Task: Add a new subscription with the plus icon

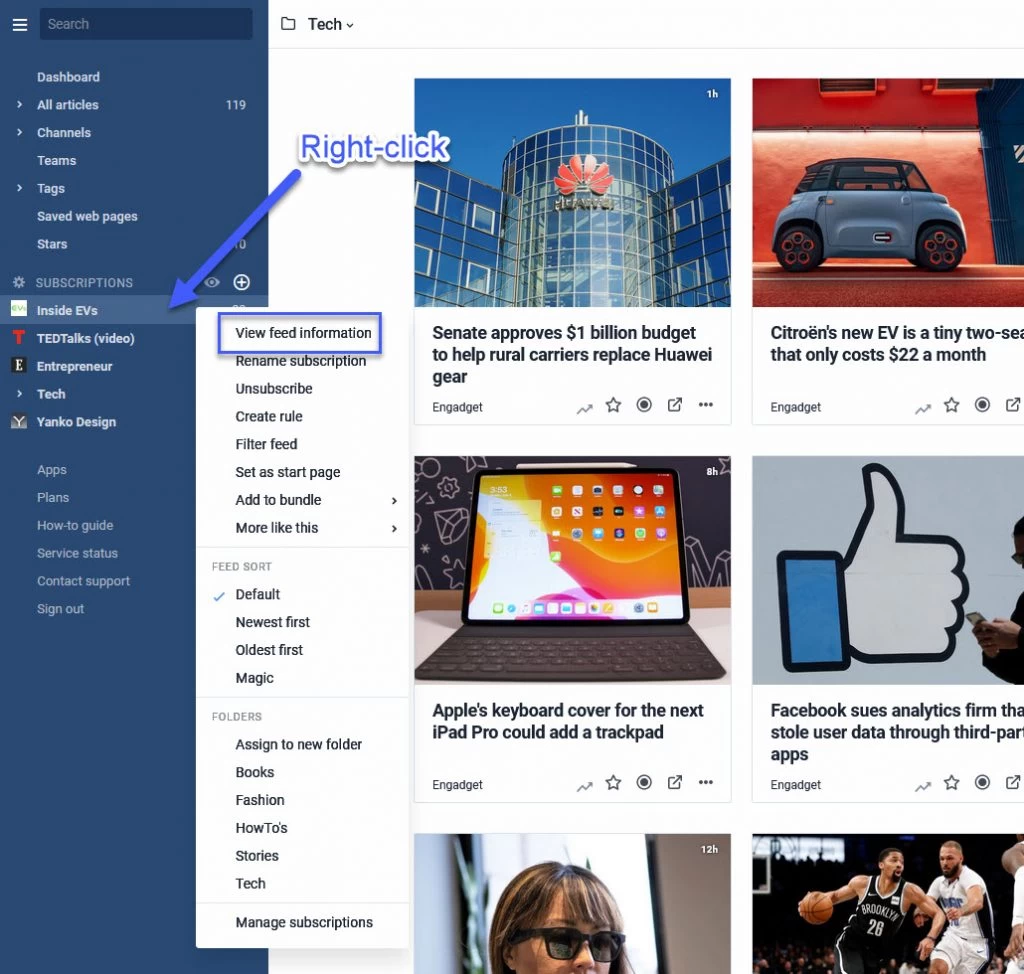Action: (x=241, y=282)
